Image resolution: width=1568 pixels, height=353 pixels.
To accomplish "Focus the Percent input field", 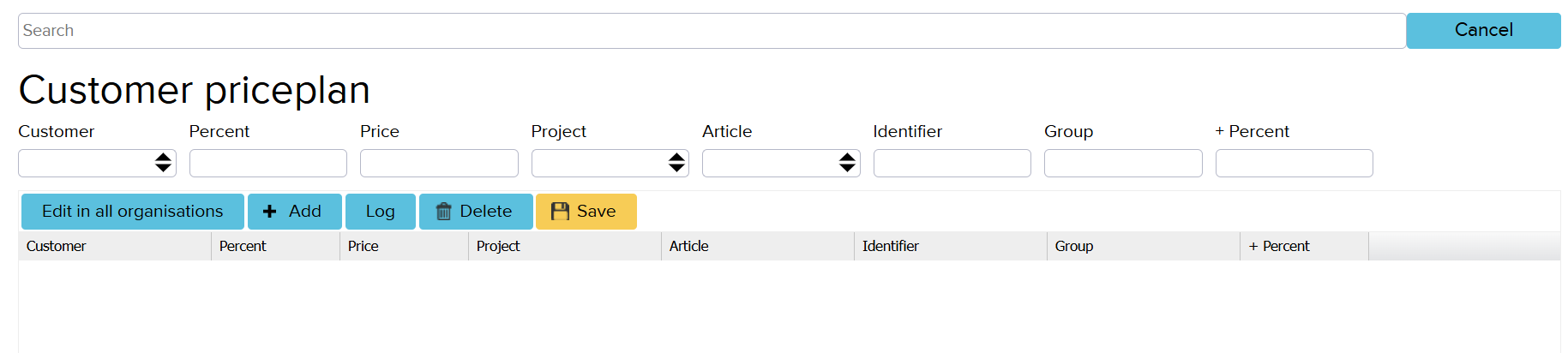I will 267,163.
